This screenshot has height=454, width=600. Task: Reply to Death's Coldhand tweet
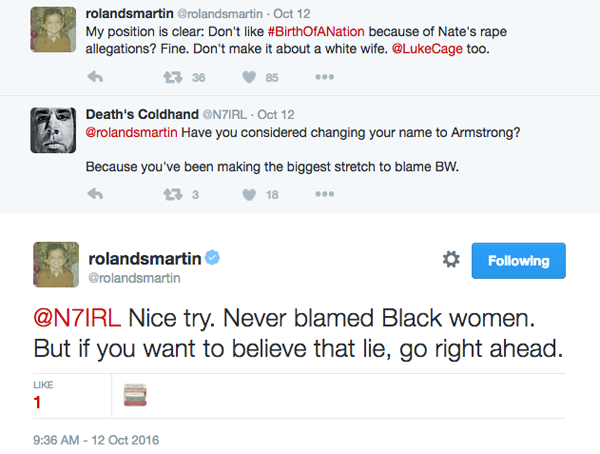tap(95, 194)
